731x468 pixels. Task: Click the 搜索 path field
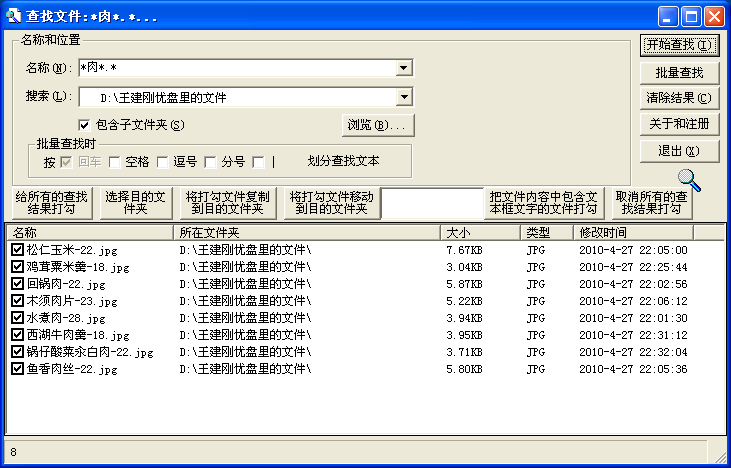click(237, 97)
